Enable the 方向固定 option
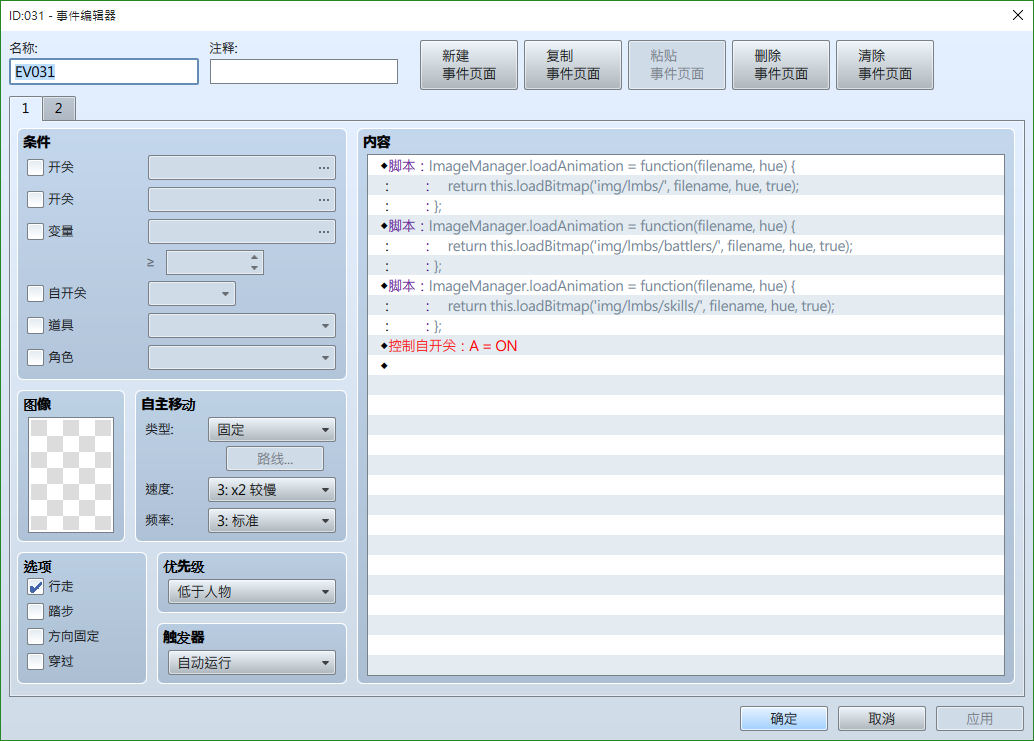This screenshot has height=741, width=1034. pos(36,636)
